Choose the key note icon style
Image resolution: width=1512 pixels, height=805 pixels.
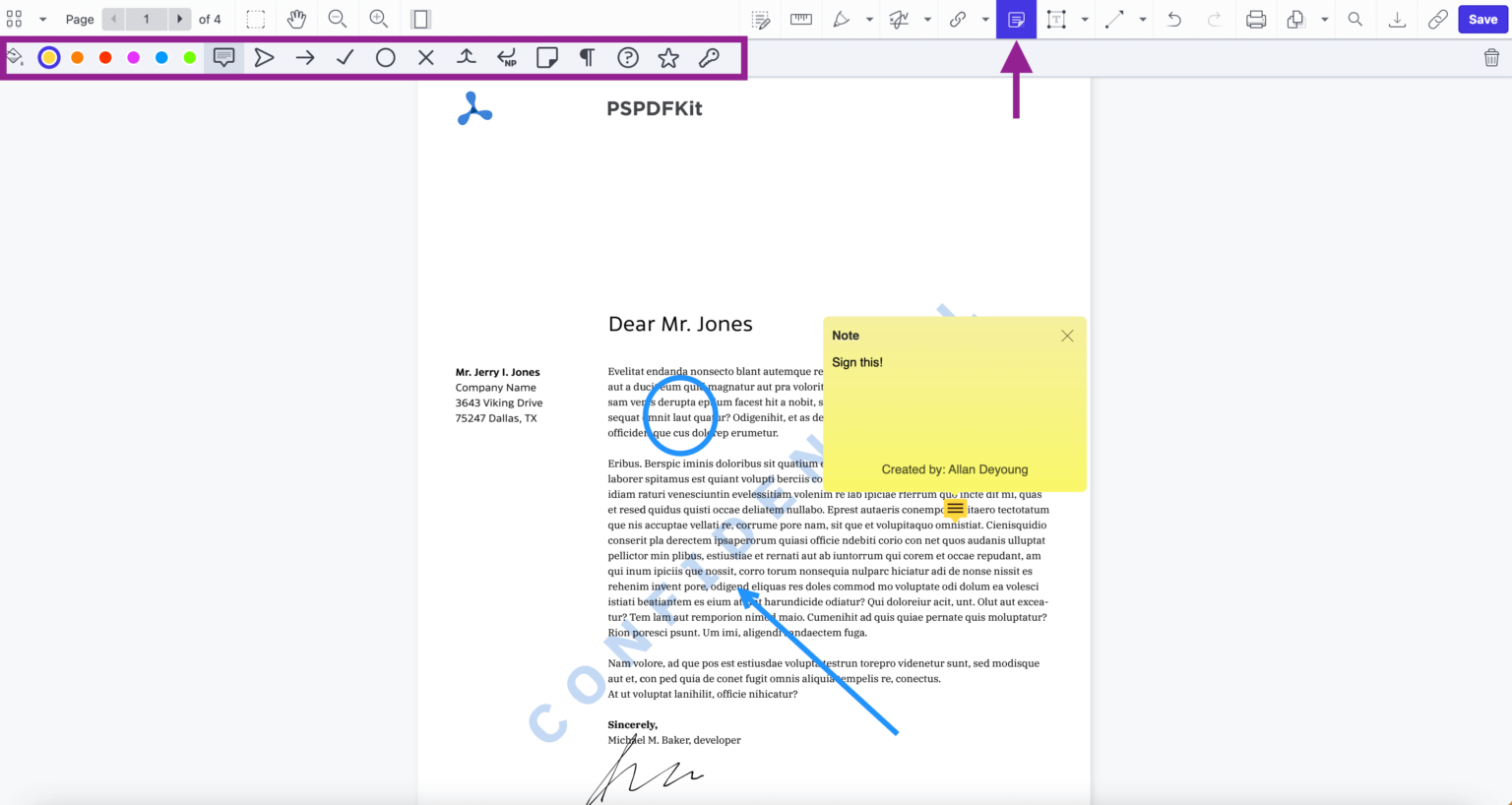tap(708, 57)
